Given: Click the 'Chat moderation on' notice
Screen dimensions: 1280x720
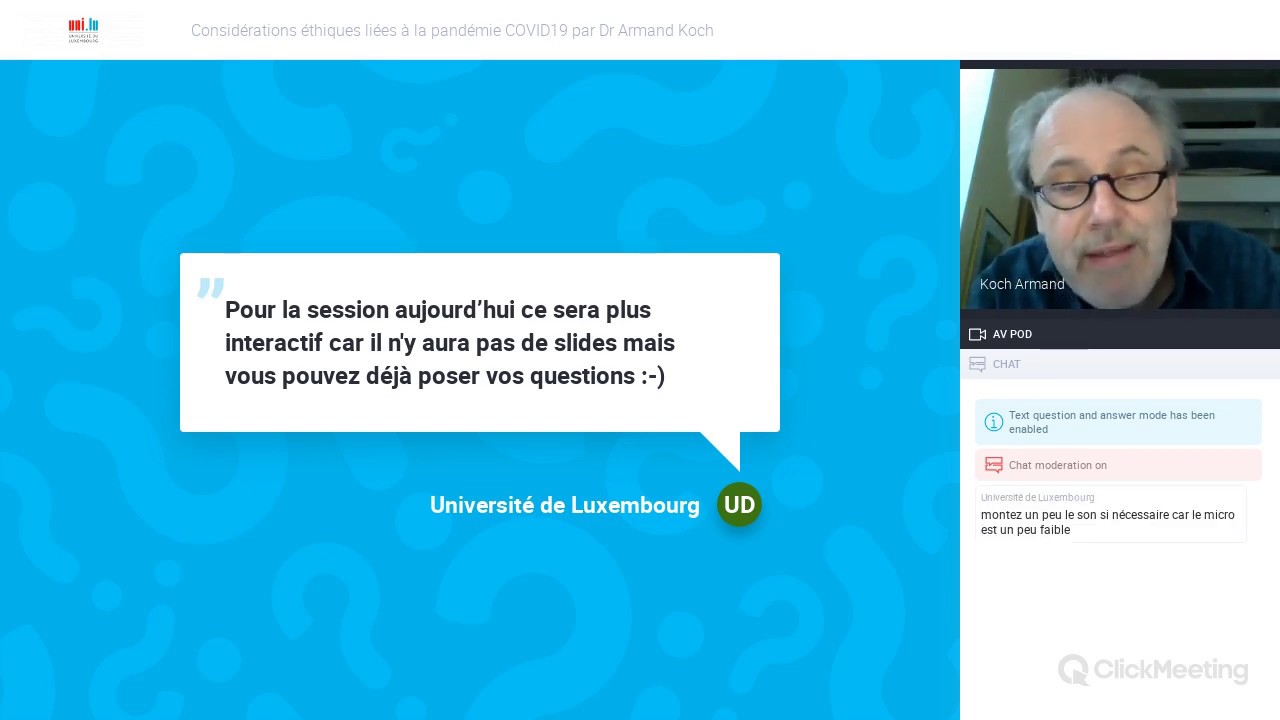Looking at the screenshot, I should [1118, 465].
